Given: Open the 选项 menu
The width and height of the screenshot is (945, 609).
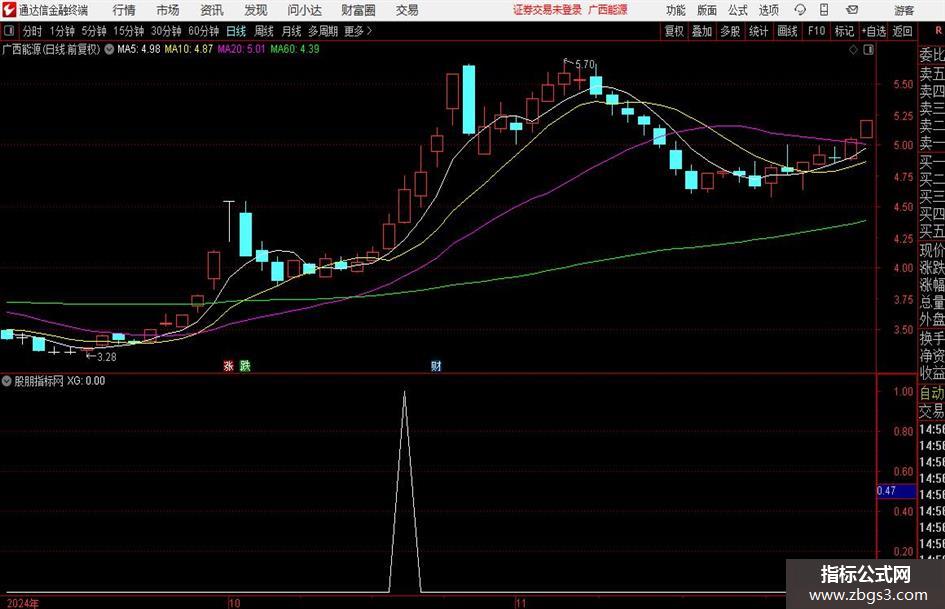Looking at the screenshot, I should point(768,10).
